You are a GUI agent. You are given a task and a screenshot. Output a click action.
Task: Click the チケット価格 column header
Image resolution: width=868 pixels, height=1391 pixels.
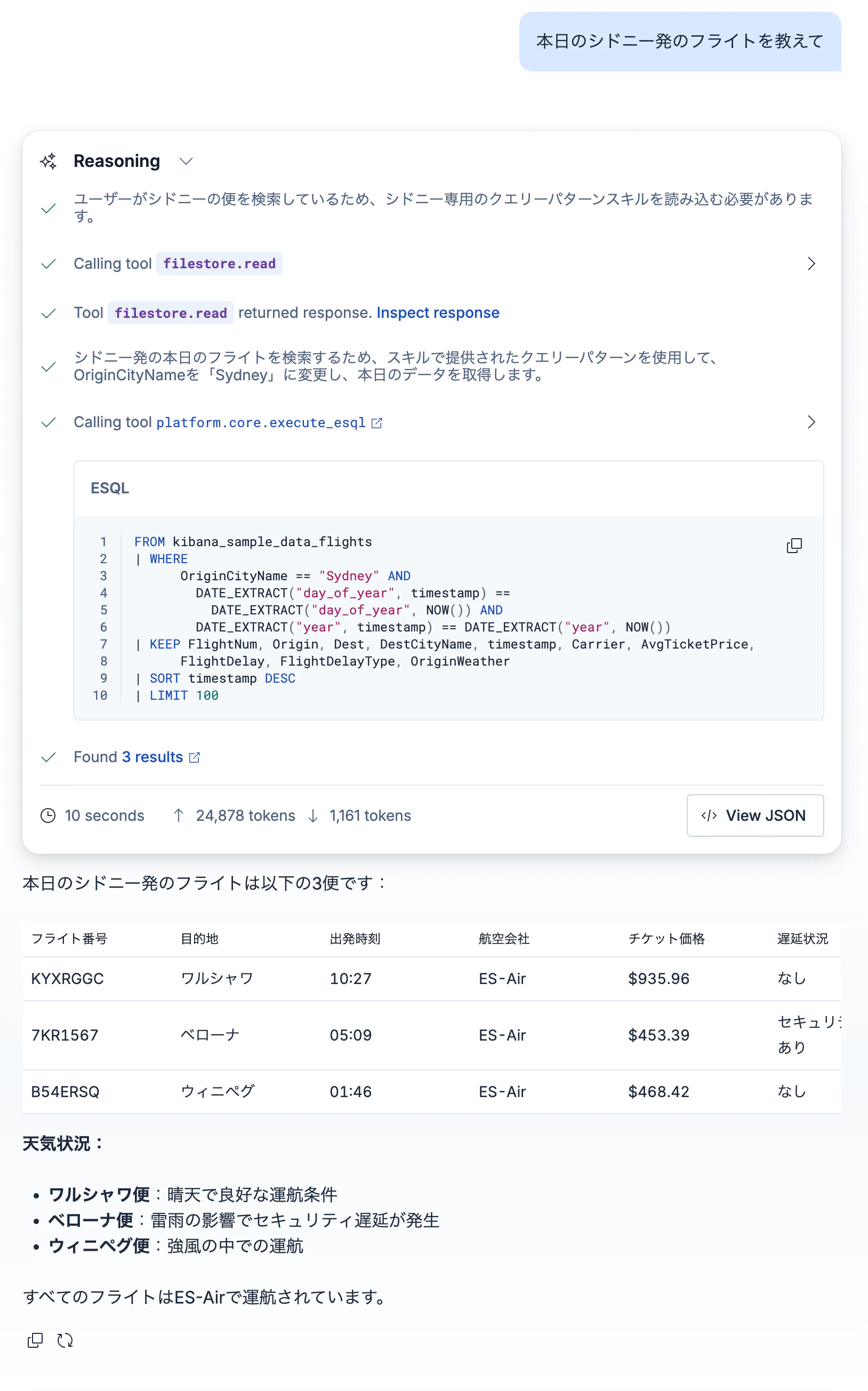tap(666, 938)
